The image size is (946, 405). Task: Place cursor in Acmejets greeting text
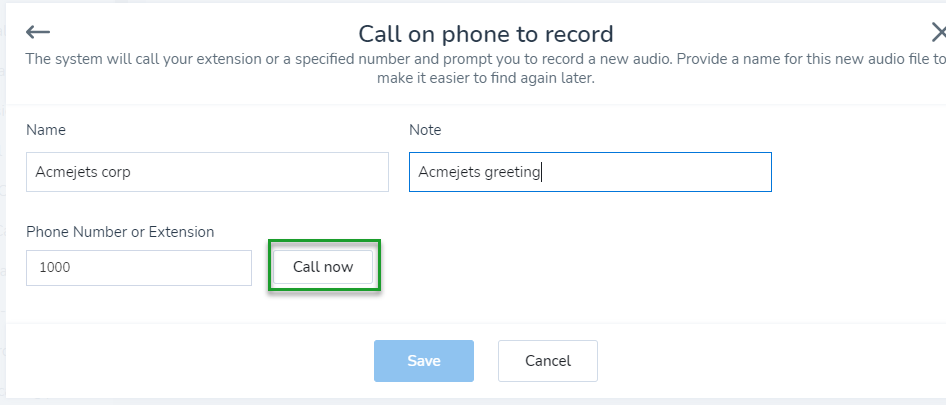pos(479,172)
